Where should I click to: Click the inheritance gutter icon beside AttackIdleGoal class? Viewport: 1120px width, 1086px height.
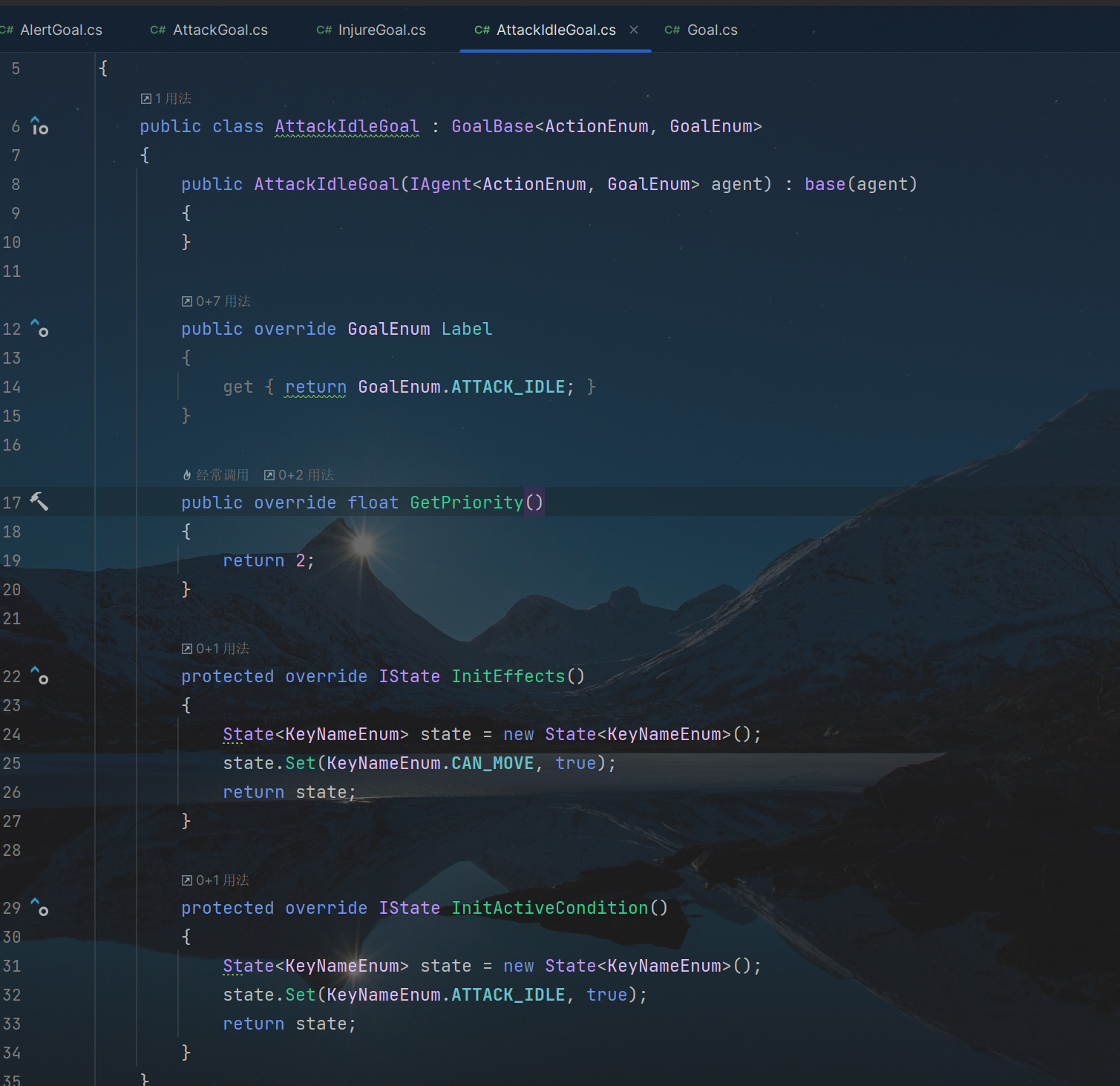39,126
